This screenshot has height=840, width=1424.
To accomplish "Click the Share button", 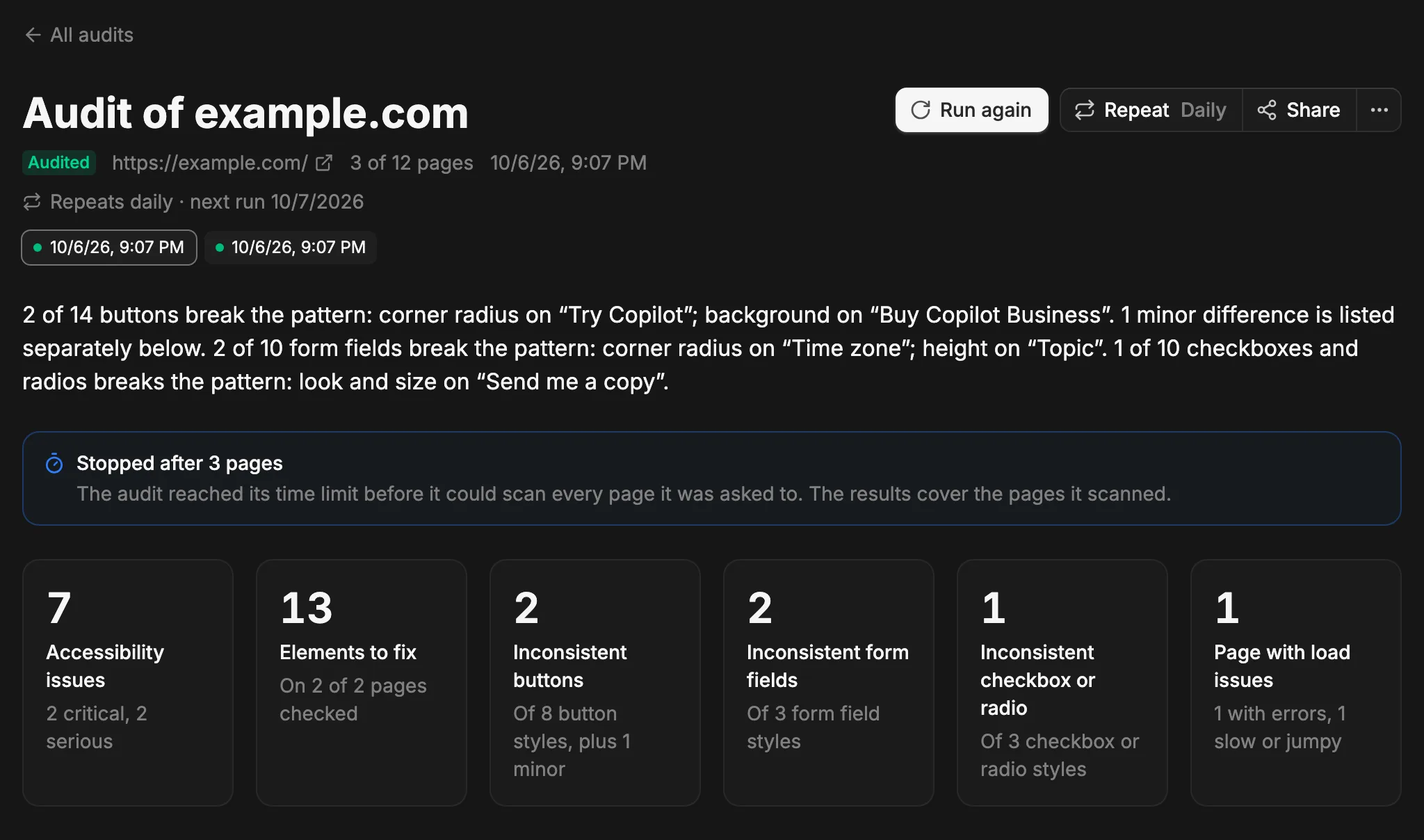I will pos(1299,110).
